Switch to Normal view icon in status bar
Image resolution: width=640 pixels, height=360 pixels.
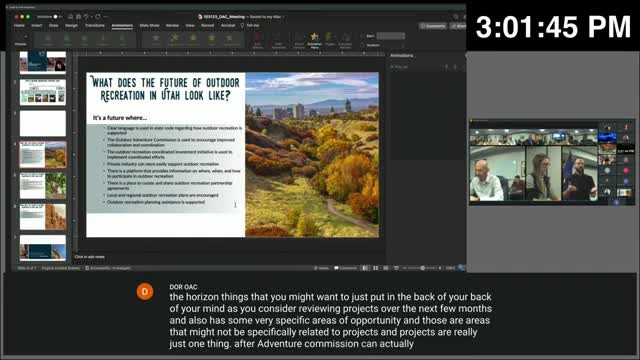(x=365, y=268)
